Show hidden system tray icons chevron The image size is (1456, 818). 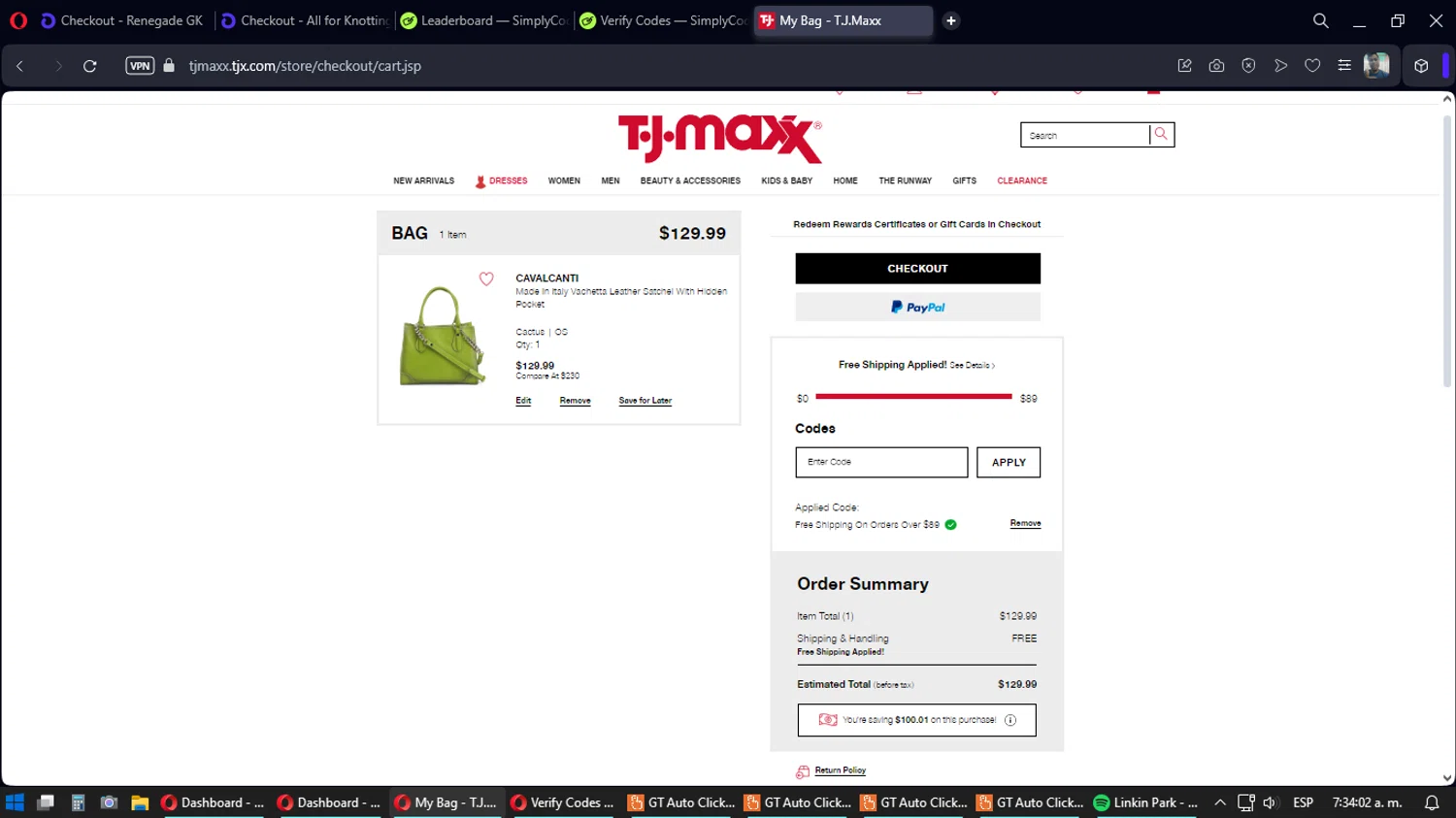pyautogui.click(x=1220, y=802)
